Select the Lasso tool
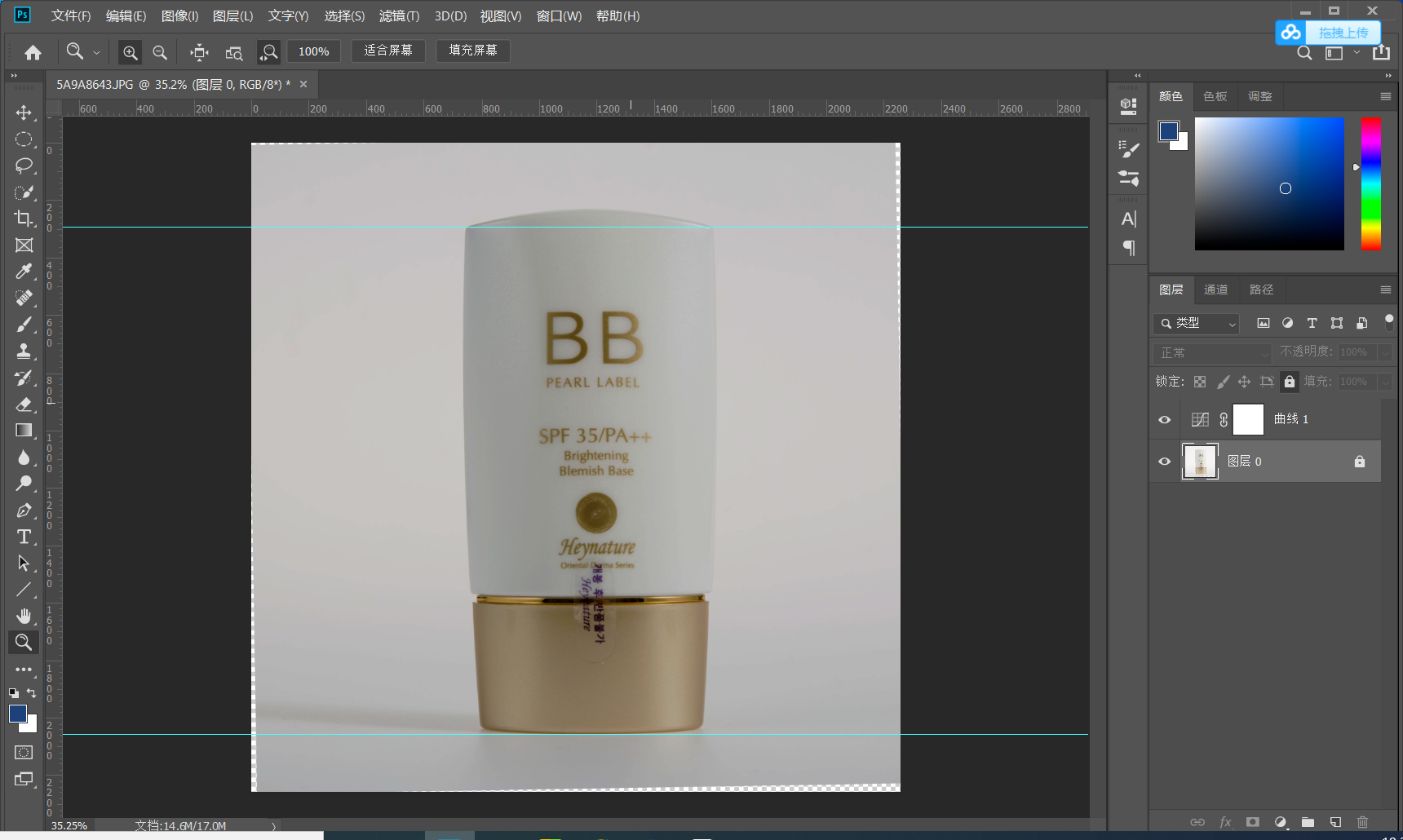Screen dimensions: 1403x840 (24, 166)
